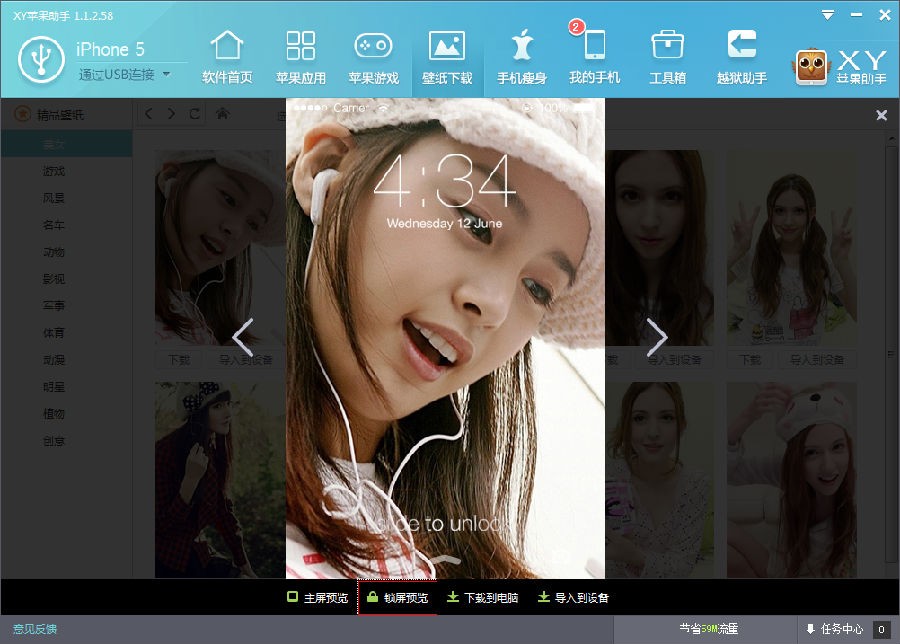Open 任务中心 task center
Image resolution: width=900 pixels, height=644 pixels.
835,629
